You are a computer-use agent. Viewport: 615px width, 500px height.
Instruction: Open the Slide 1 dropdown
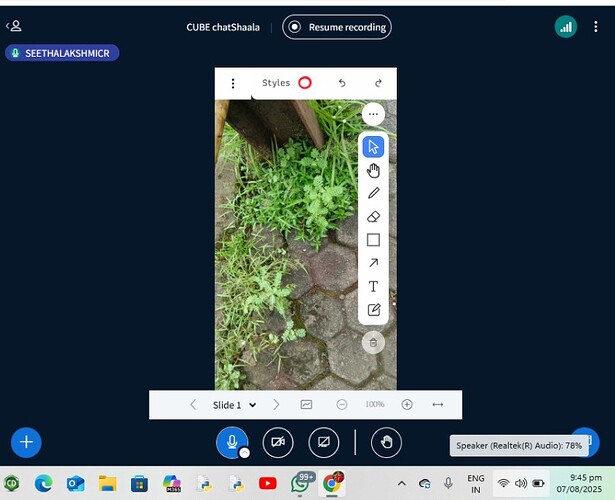click(234, 405)
